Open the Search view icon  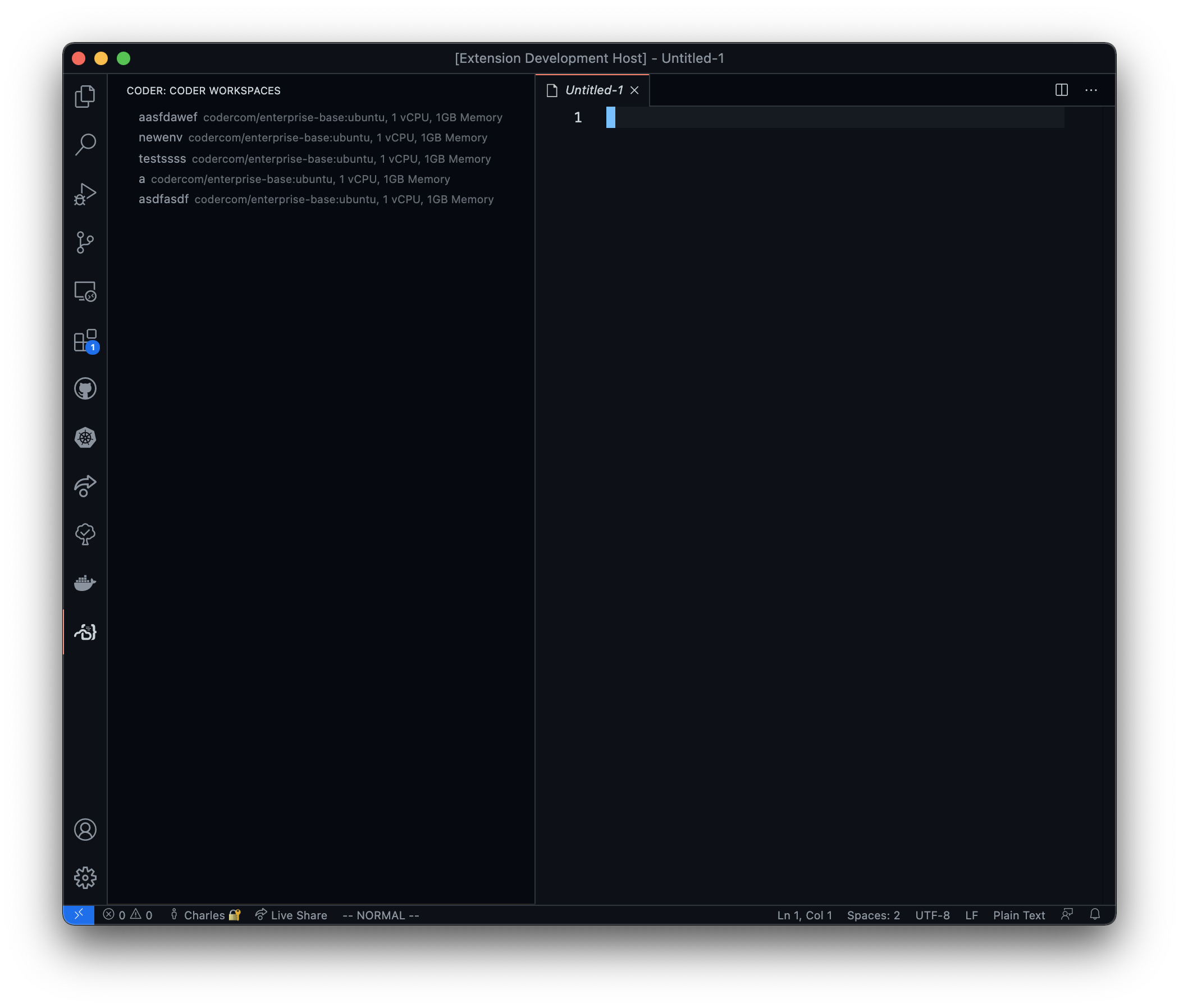(x=85, y=144)
